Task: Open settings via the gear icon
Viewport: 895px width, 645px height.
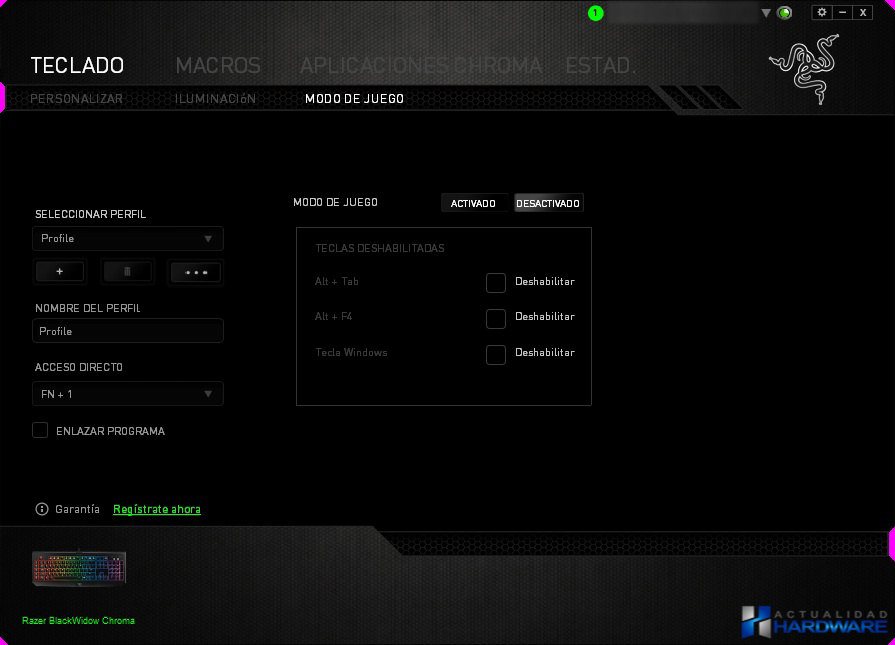Action: click(x=822, y=12)
